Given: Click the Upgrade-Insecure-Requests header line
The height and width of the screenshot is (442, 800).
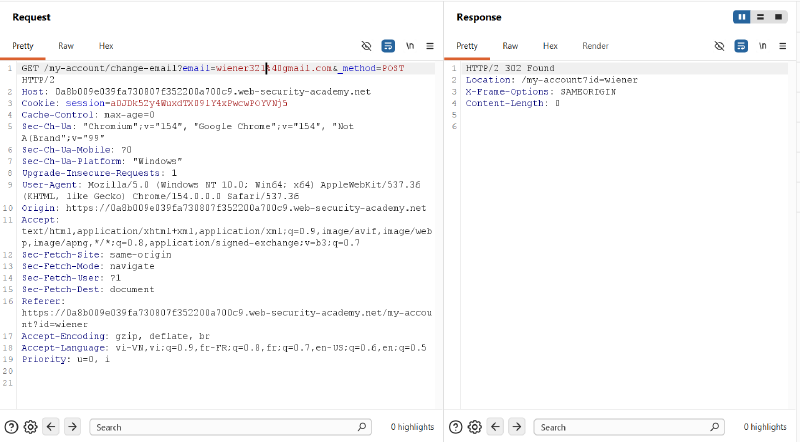Looking at the screenshot, I should pos(99,173).
